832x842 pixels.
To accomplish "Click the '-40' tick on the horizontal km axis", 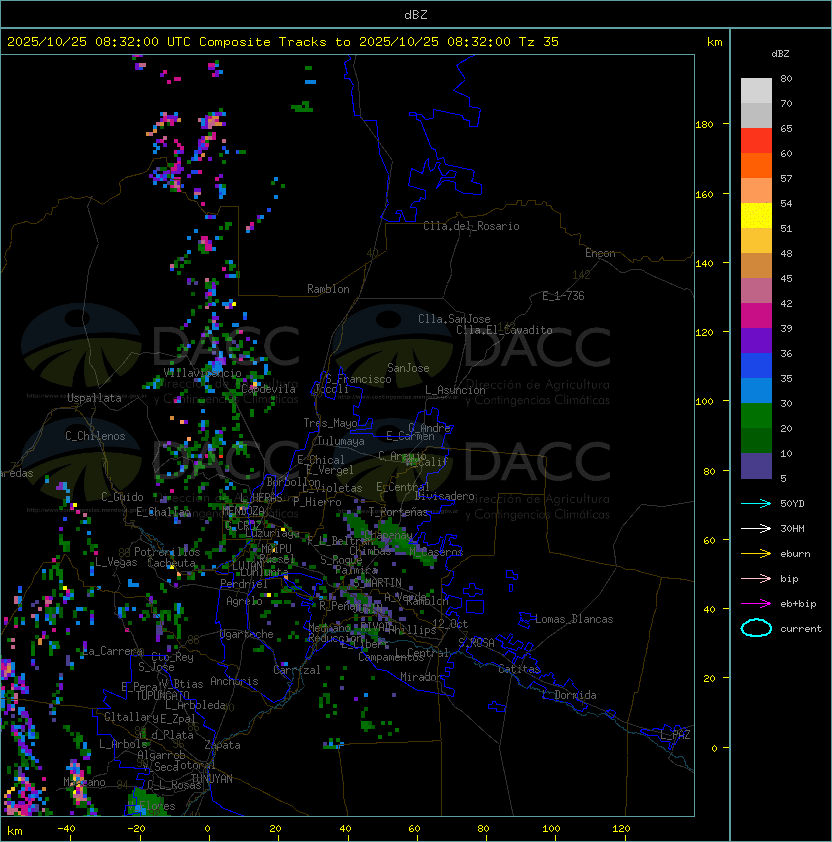I will tap(66, 829).
